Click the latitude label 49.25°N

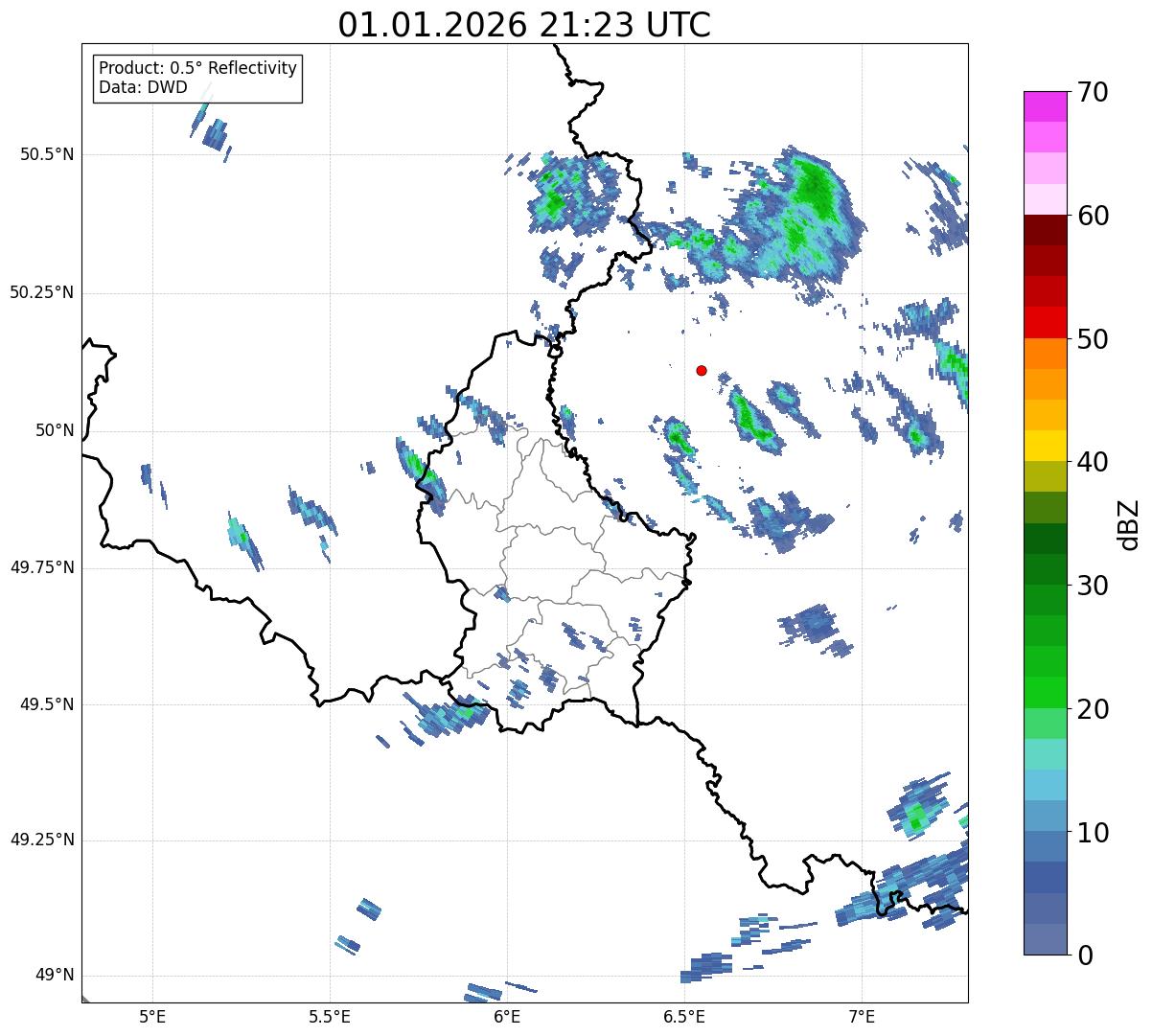click(x=42, y=840)
